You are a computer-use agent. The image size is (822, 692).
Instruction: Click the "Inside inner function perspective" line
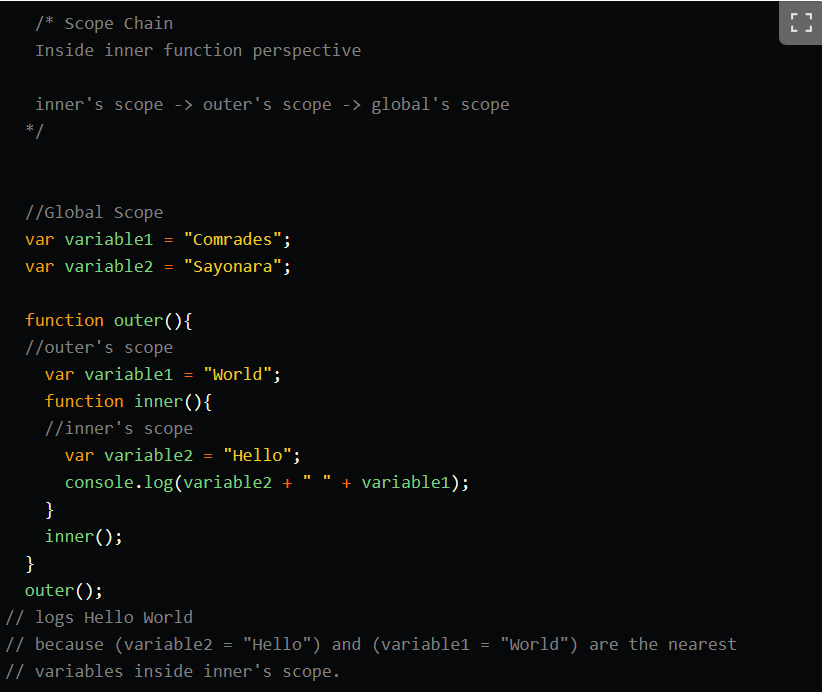(198, 50)
